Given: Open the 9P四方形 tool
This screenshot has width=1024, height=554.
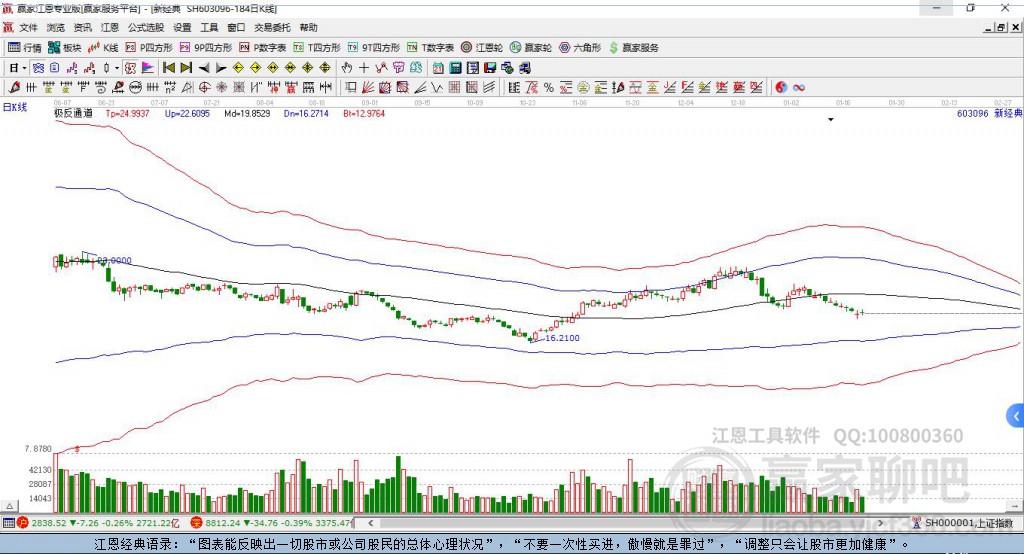Looking at the screenshot, I should (206, 48).
